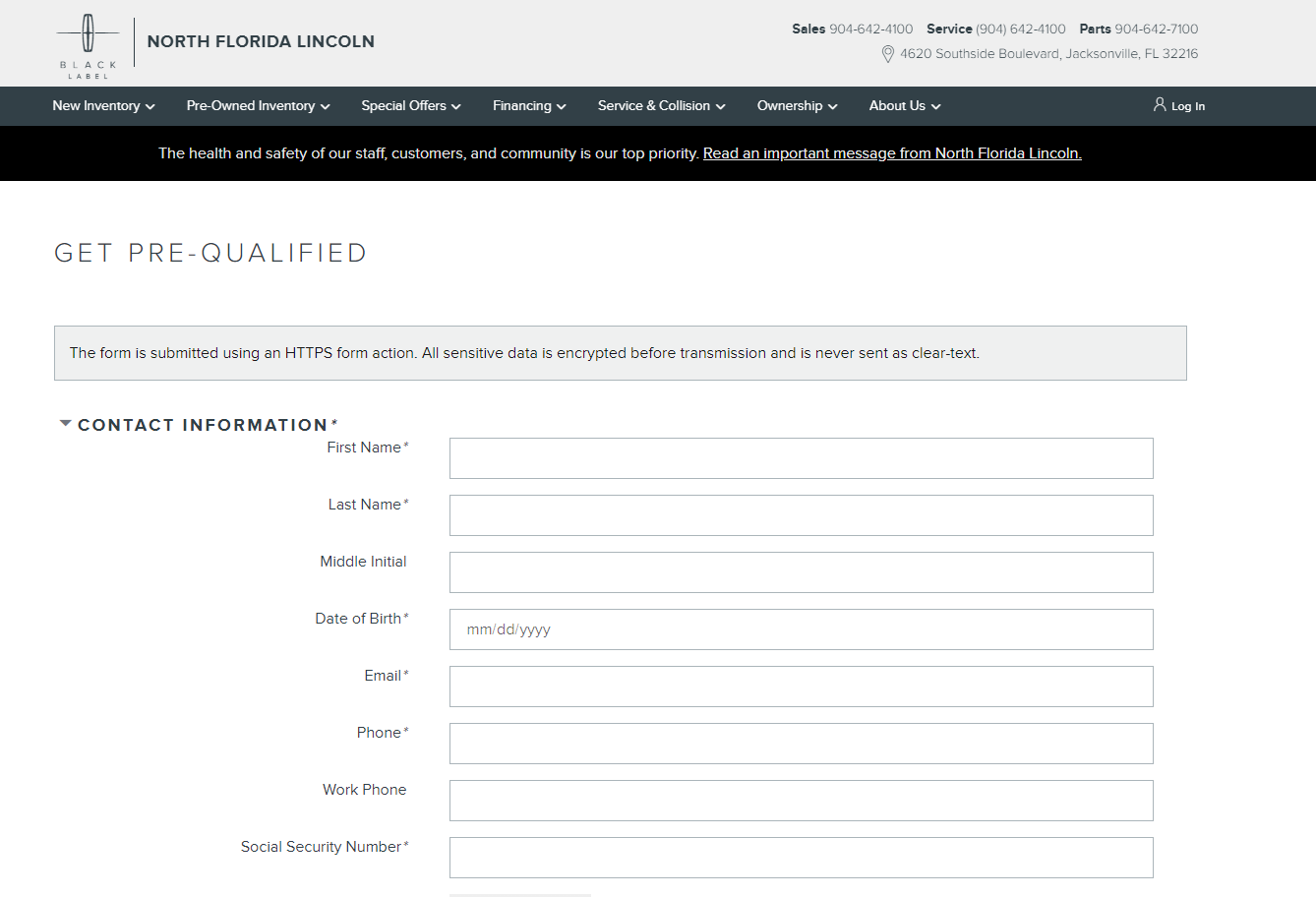The height and width of the screenshot is (897, 1316).
Task: Click the user profile icon beside Log In
Action: pos(1160,104)
